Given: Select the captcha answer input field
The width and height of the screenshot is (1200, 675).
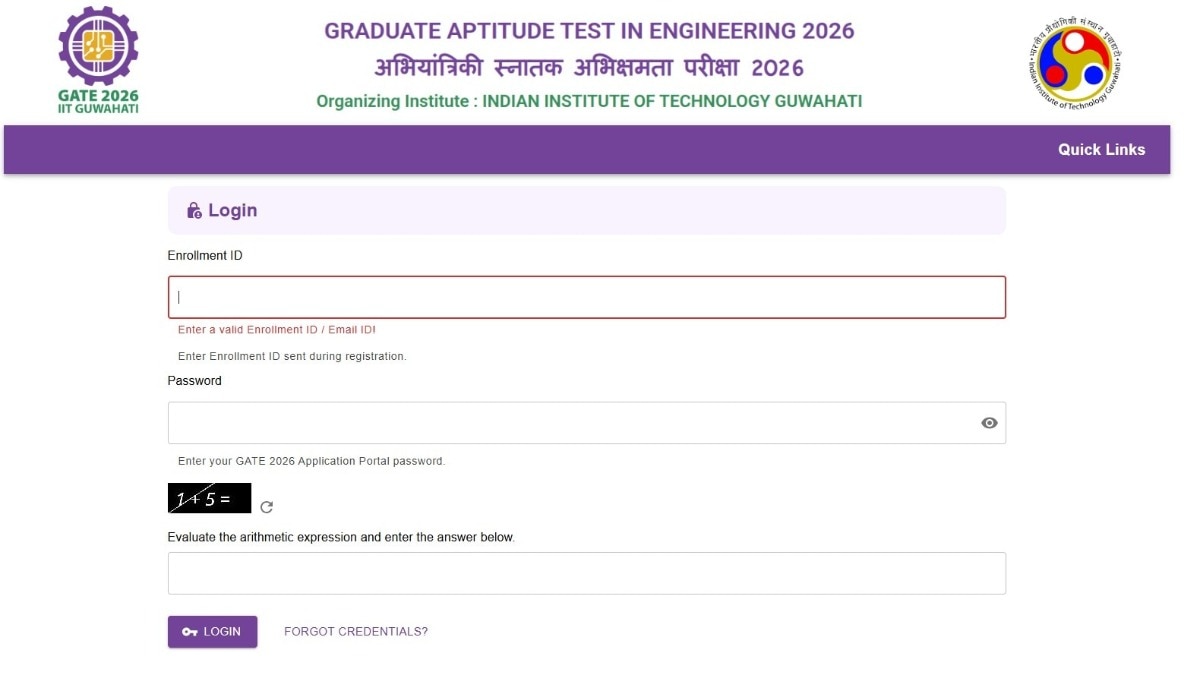Looking at the screenshot, I should pos(587,572).
